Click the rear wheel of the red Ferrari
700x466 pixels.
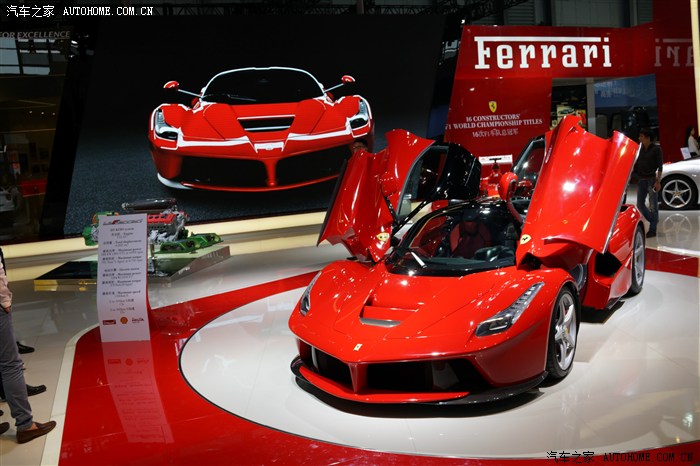point(637,260)
